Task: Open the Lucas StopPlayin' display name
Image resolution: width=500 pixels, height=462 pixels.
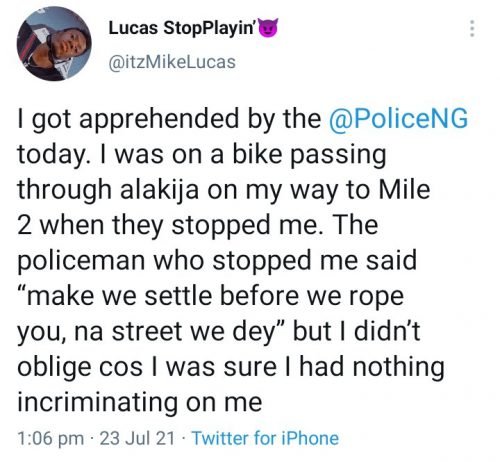Action: tap(183, 28)
